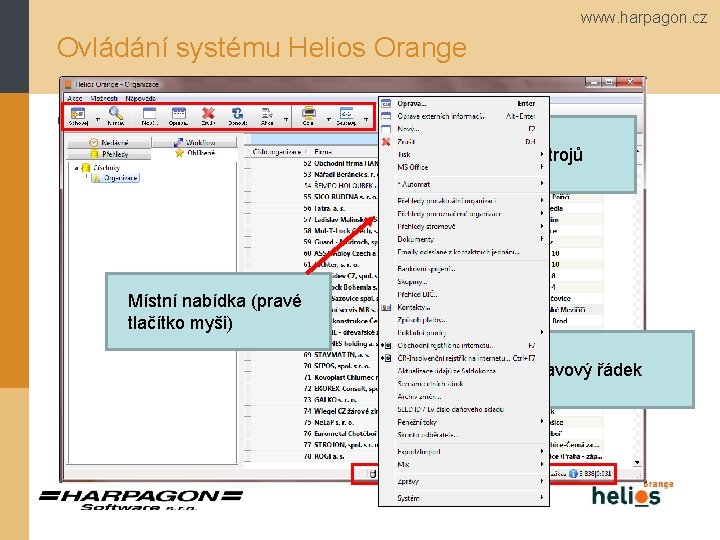Open the dropdown arrow beside Akce
The image size is (720, 540).
point(286,119)
